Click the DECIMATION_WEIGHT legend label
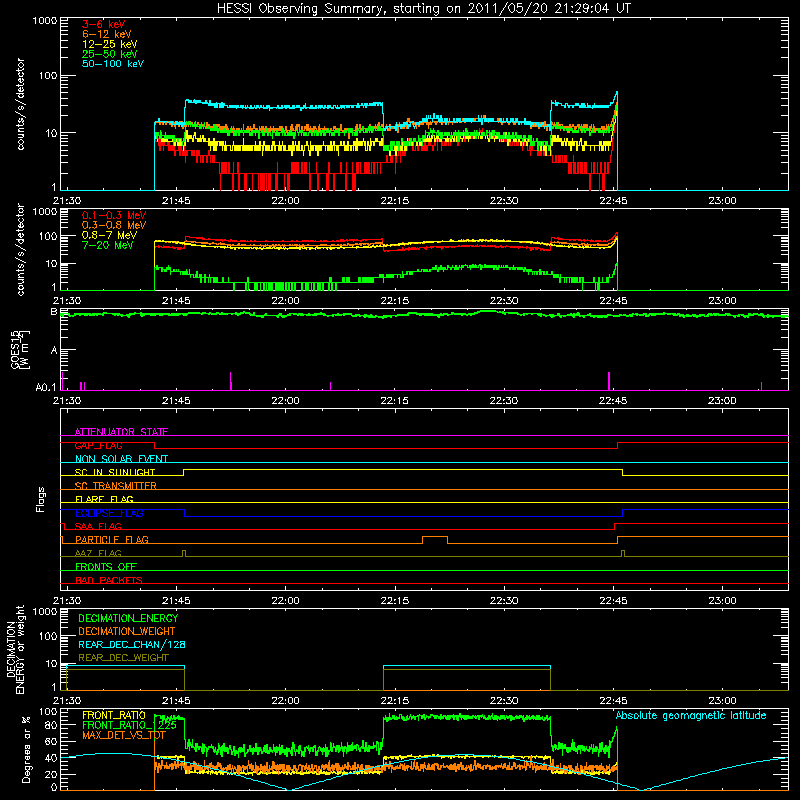Screen dimensions: 800x800 (127, 631)
